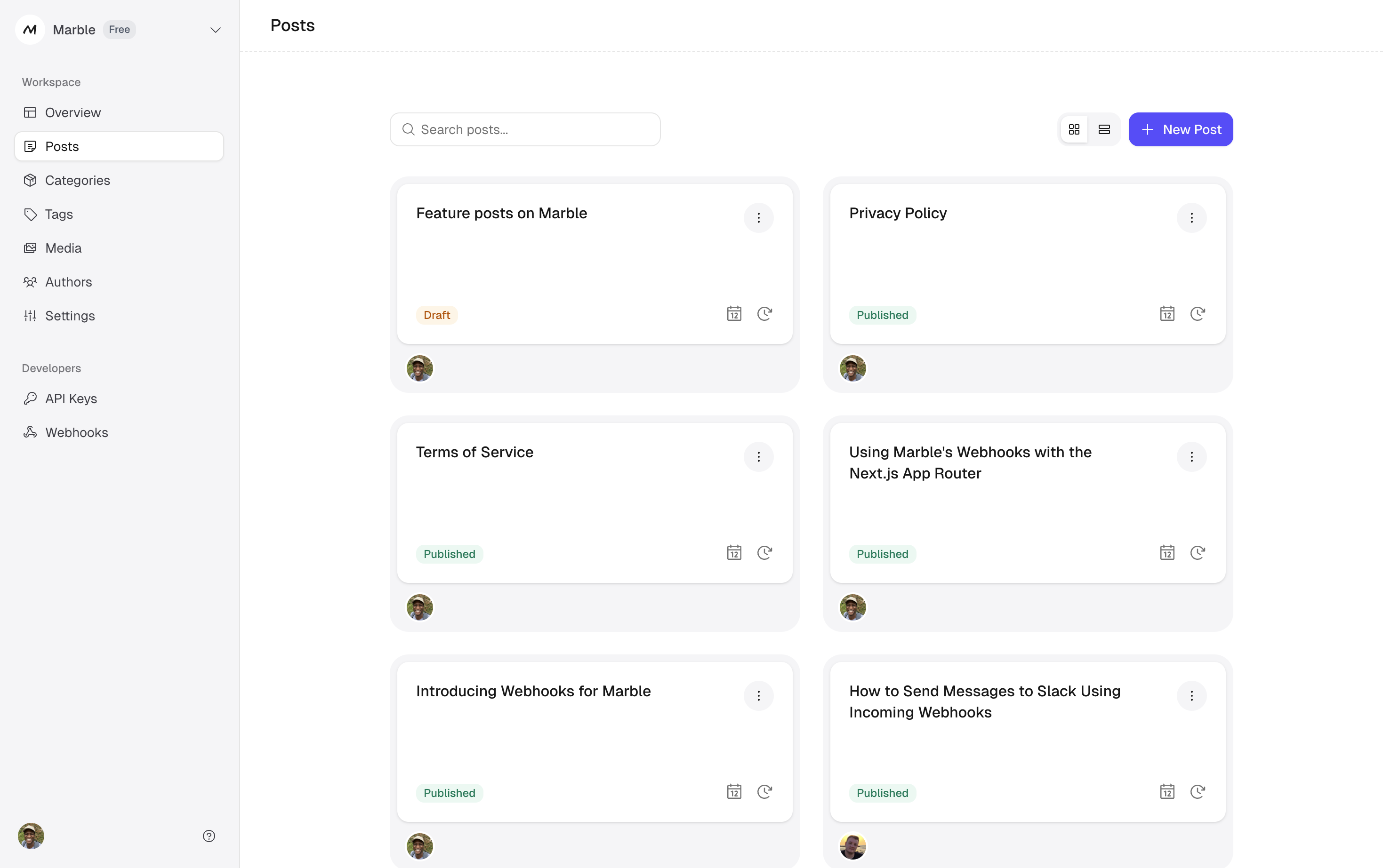Go to the Tags section

[58, 214]
